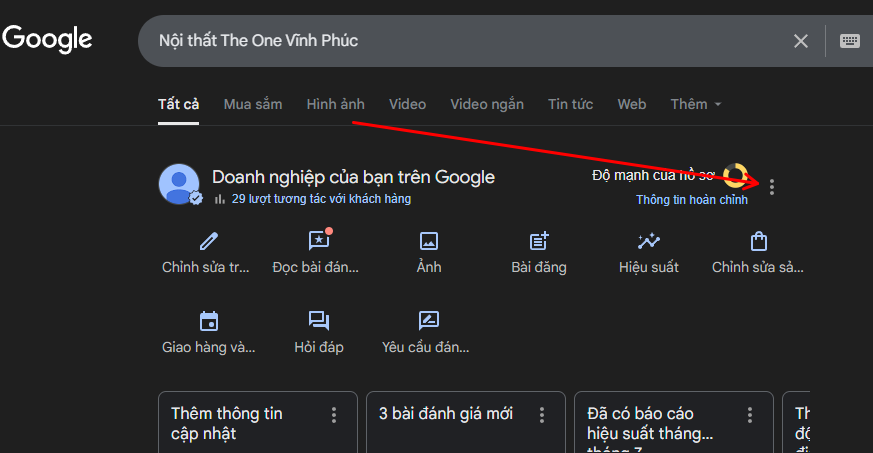Open business profile three-dot menu

pyautogui.click(x=772, y=187)
